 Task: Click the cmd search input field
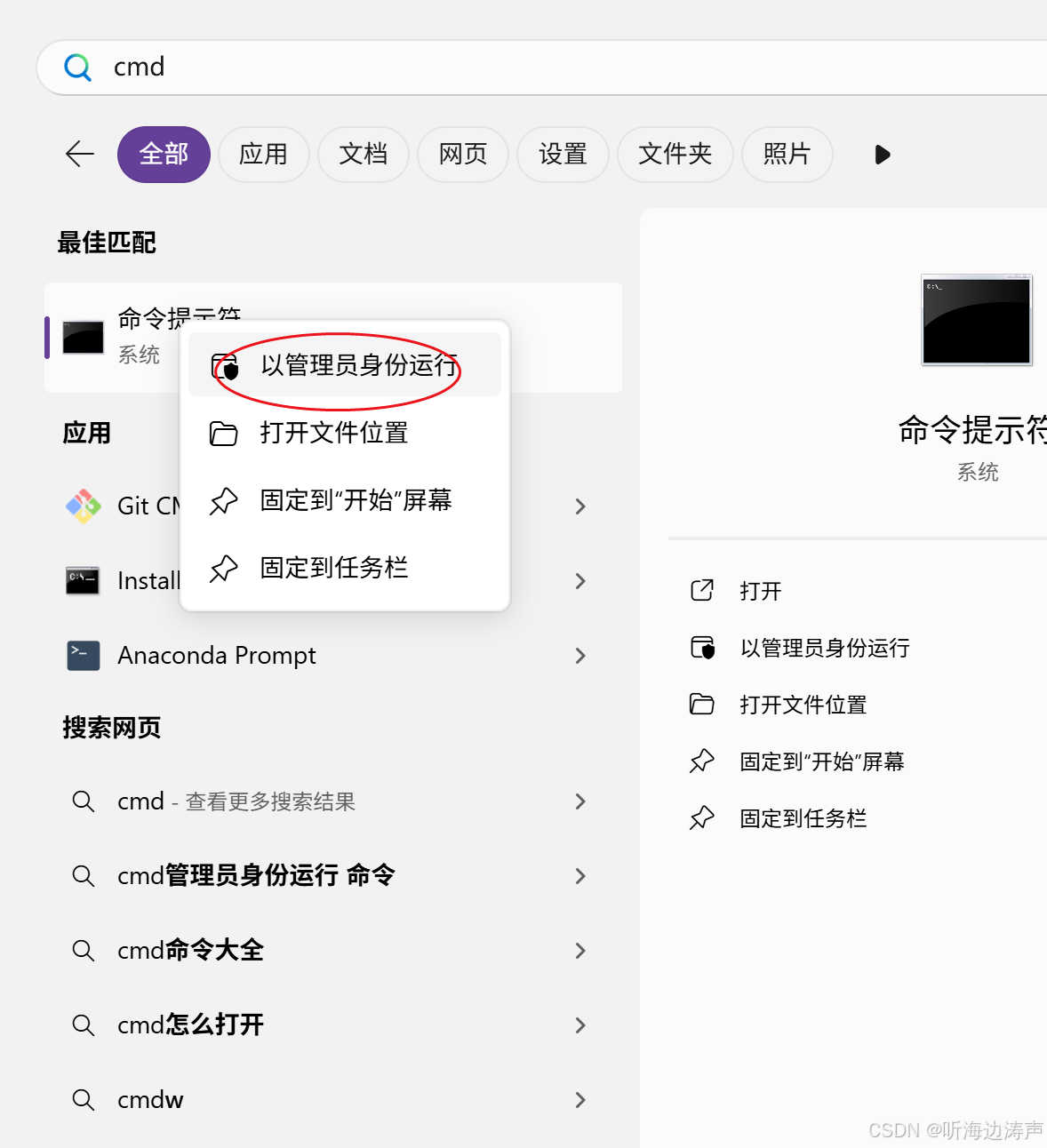(x=542, y=68)
